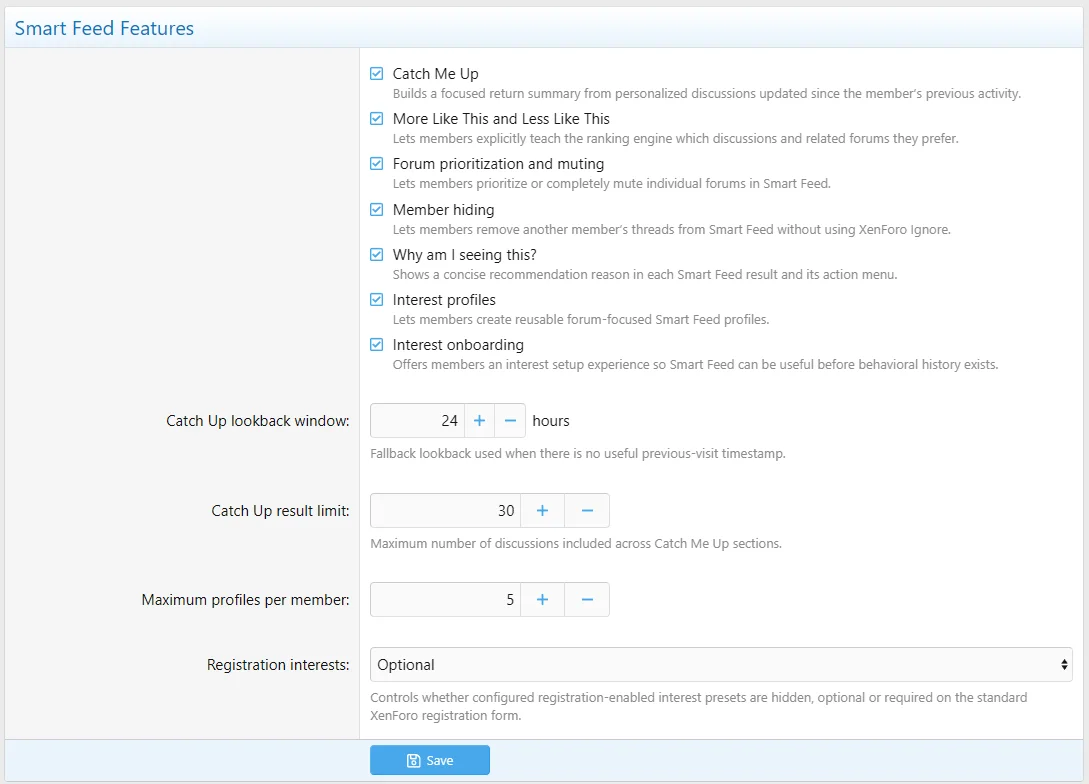
Task: Click the 'Shows a concise recommendation reason' description
Action: (x=645, y=275)
